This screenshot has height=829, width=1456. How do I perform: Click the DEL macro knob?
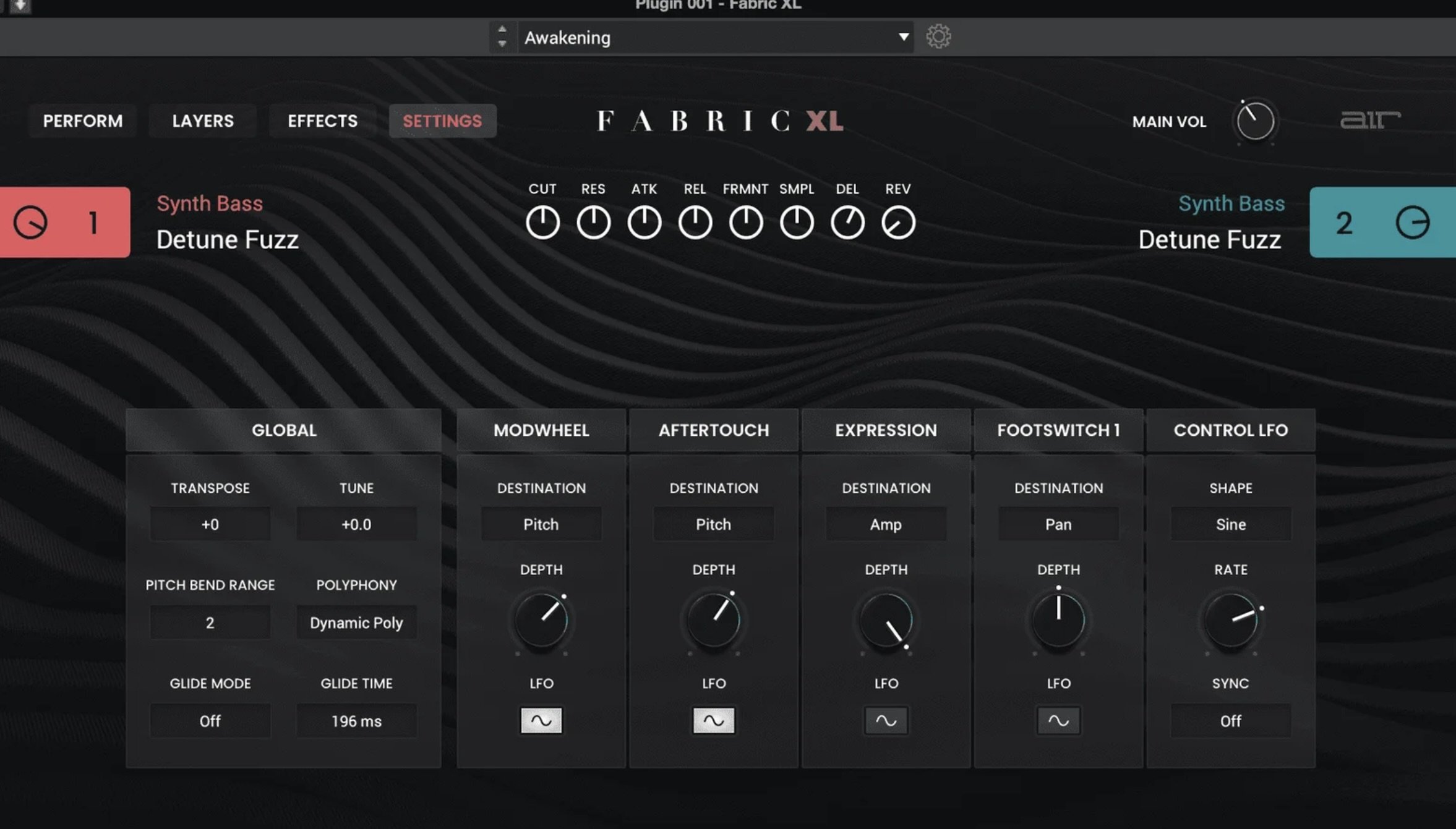pos(847,222)
